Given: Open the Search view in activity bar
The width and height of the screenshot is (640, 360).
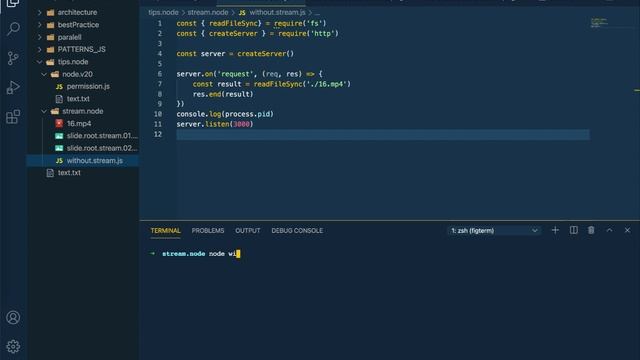Looking at the screenshot, I should click(x=13, y=29).
